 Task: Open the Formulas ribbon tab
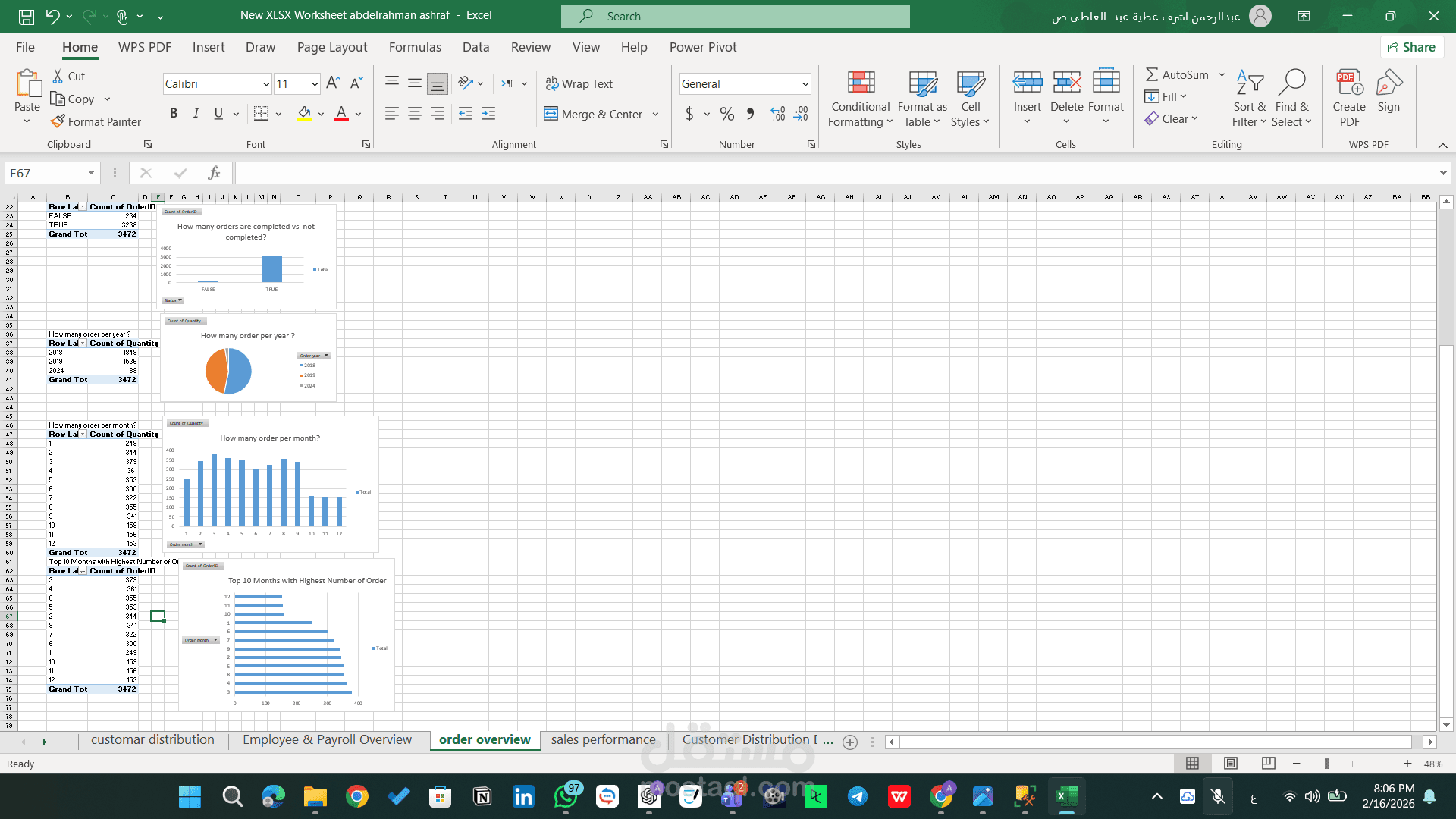[x=415, y=47]
